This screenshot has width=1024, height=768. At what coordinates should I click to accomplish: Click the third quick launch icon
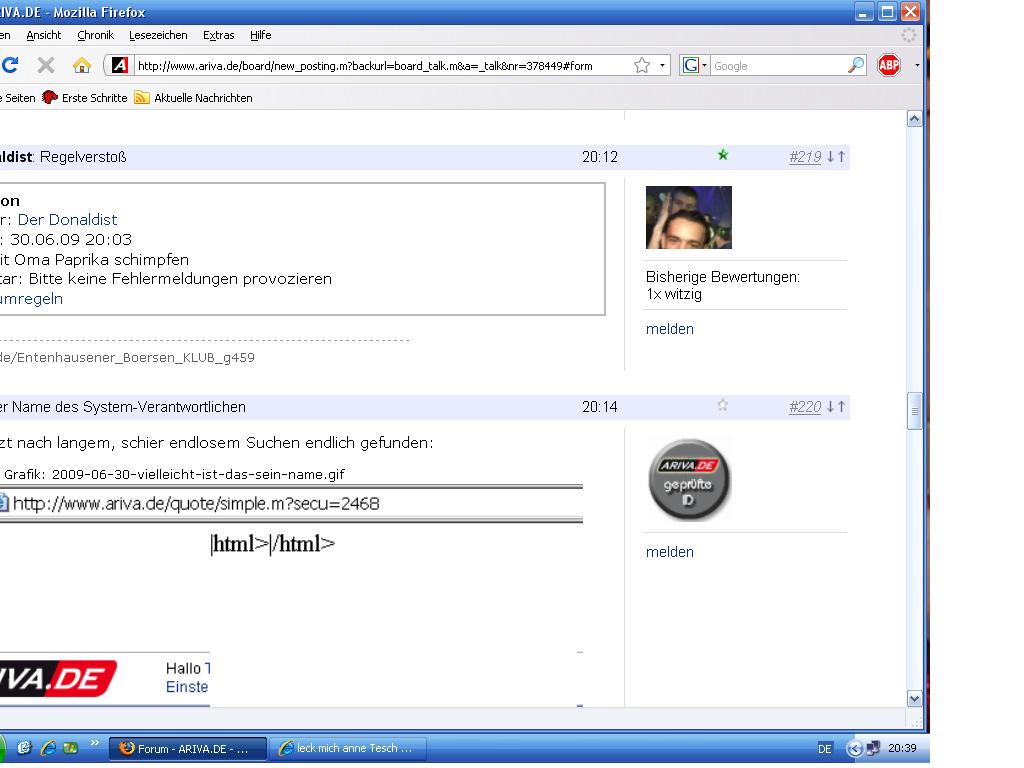click(71, 748)
